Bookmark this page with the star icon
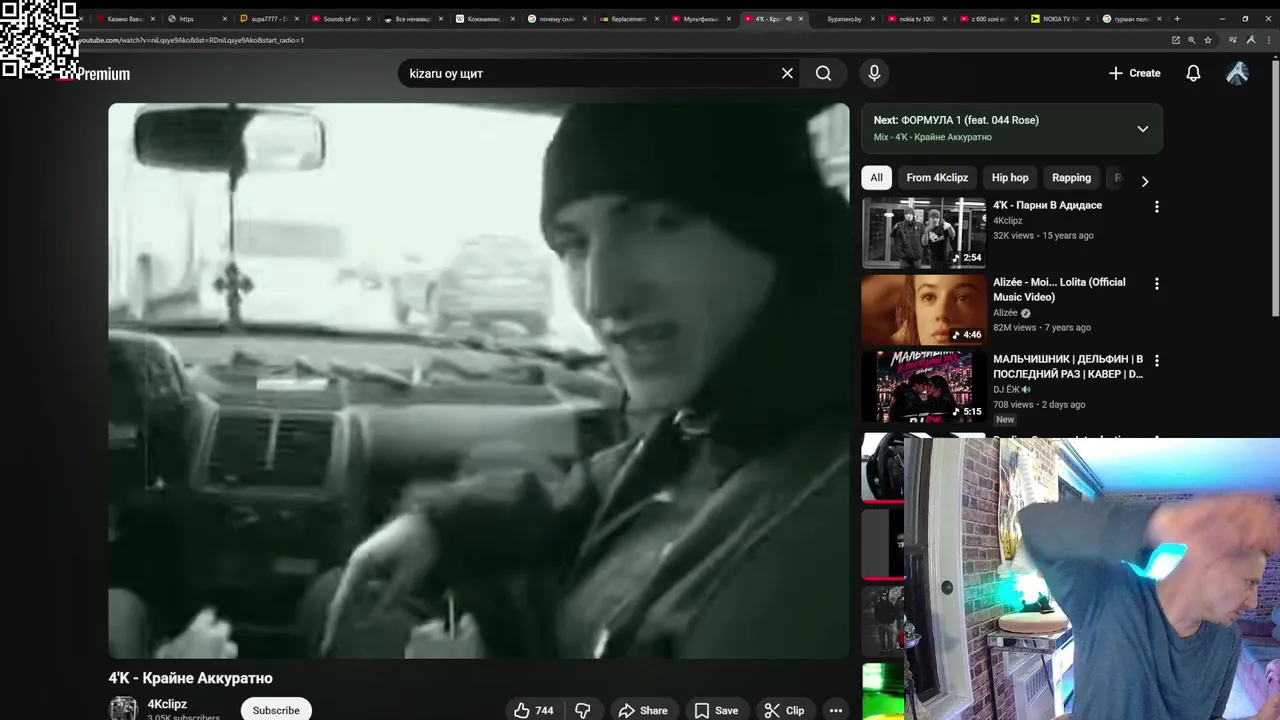1280x720 pixels. coord(1208,40)
